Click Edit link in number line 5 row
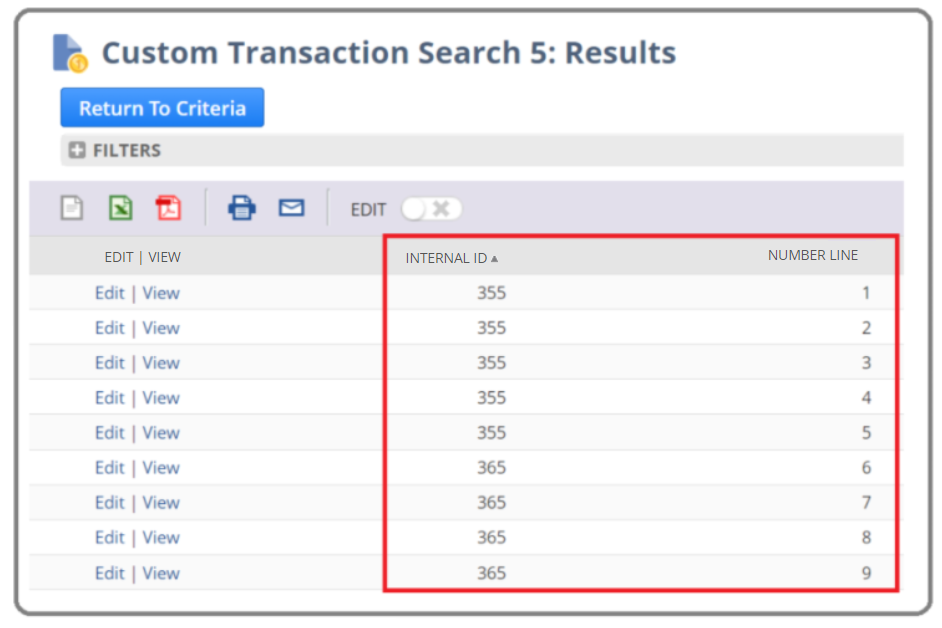The width and height of the screenshot is (942, 628). pos(110,432)
